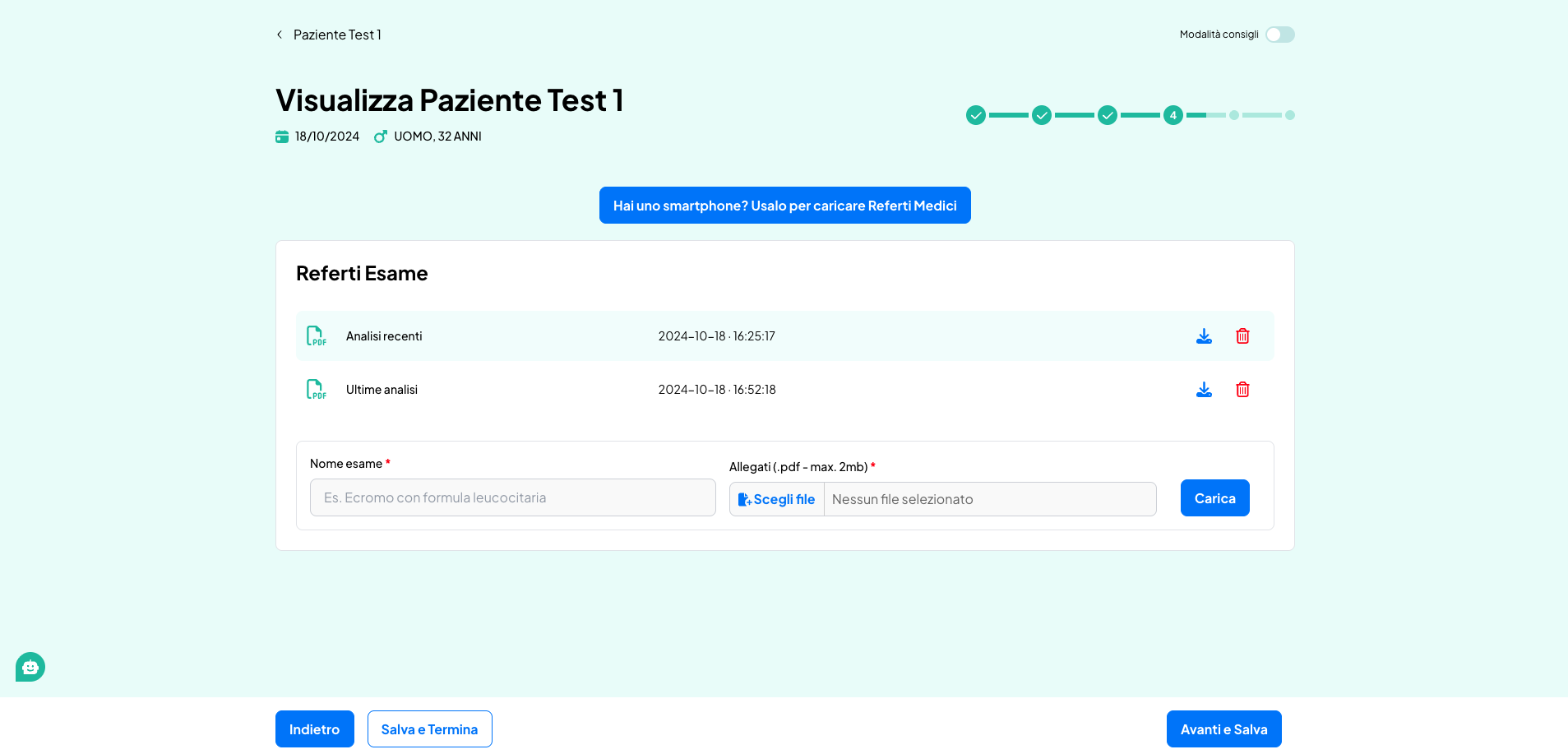
Task: Download the Ultime analisi report
Action: click(1204, 390)
